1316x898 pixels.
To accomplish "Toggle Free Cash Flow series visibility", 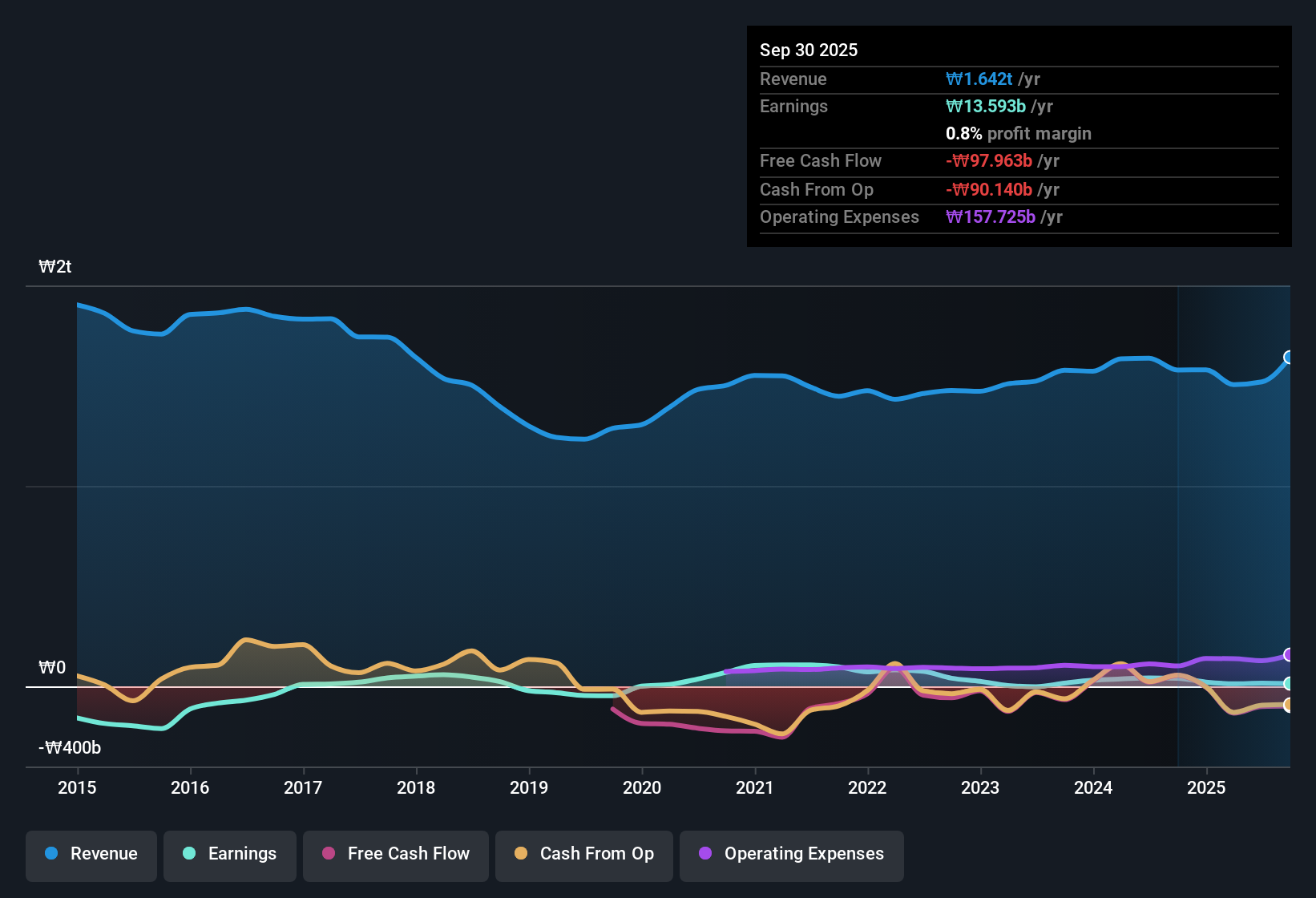I will pyautogui.click(x=395, y=854).
